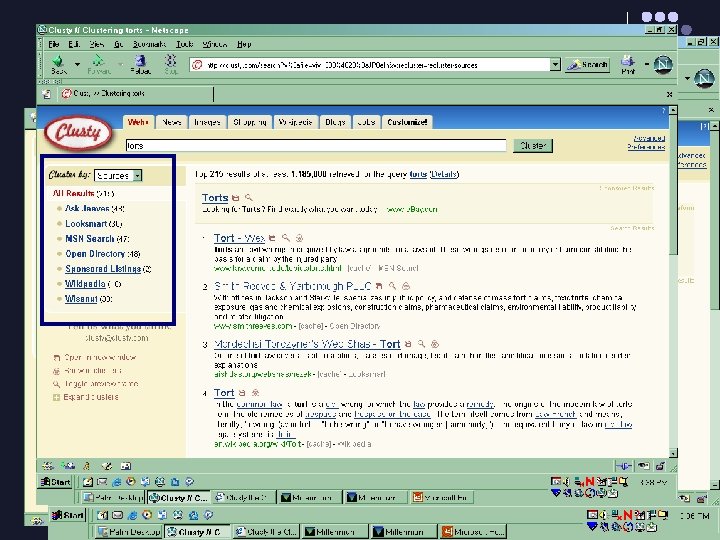Click new-window icon beside fourth Tort result
The height and width of the screenshot is (540, 720).
(x=242, y=393)
